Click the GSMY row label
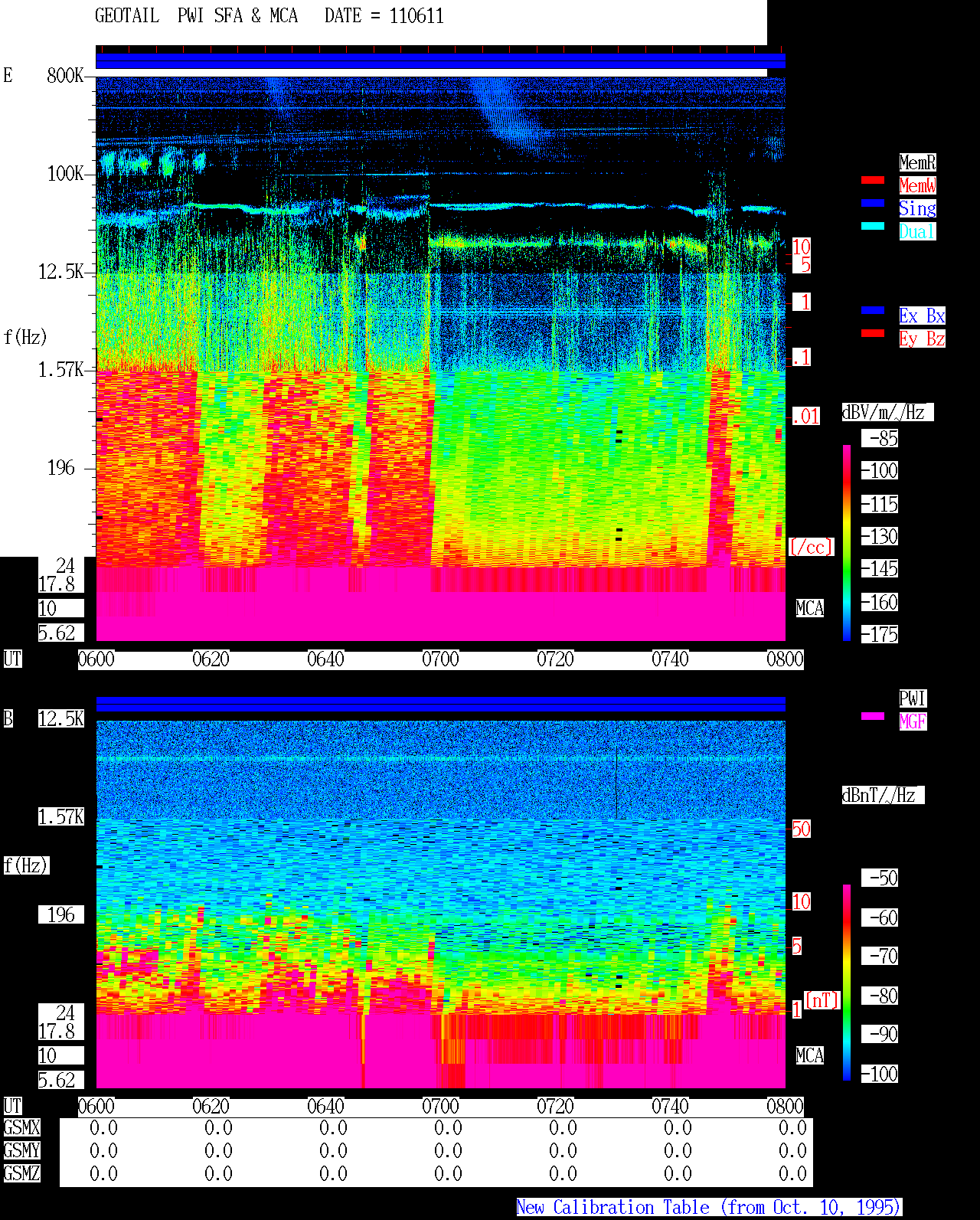The width and height of the screenshot is (980, 1220). click(x=21, y=1150)
